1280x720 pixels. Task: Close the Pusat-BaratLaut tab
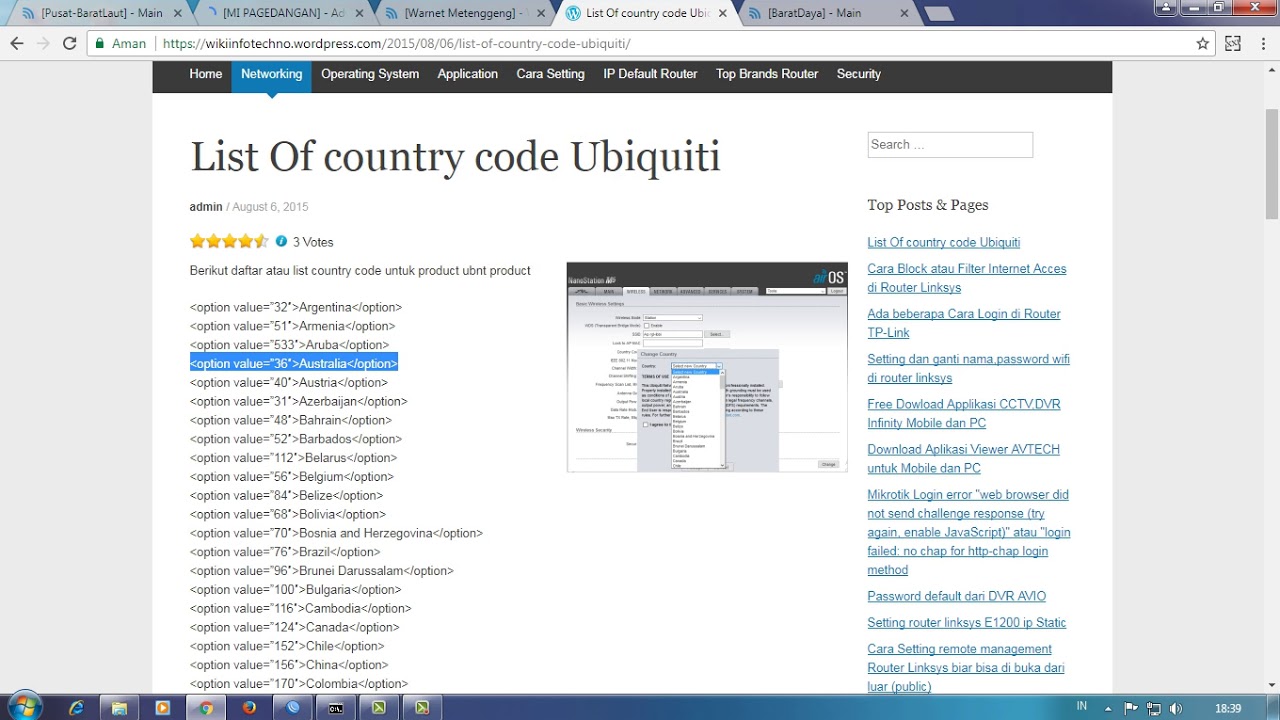tap(176, 13)
